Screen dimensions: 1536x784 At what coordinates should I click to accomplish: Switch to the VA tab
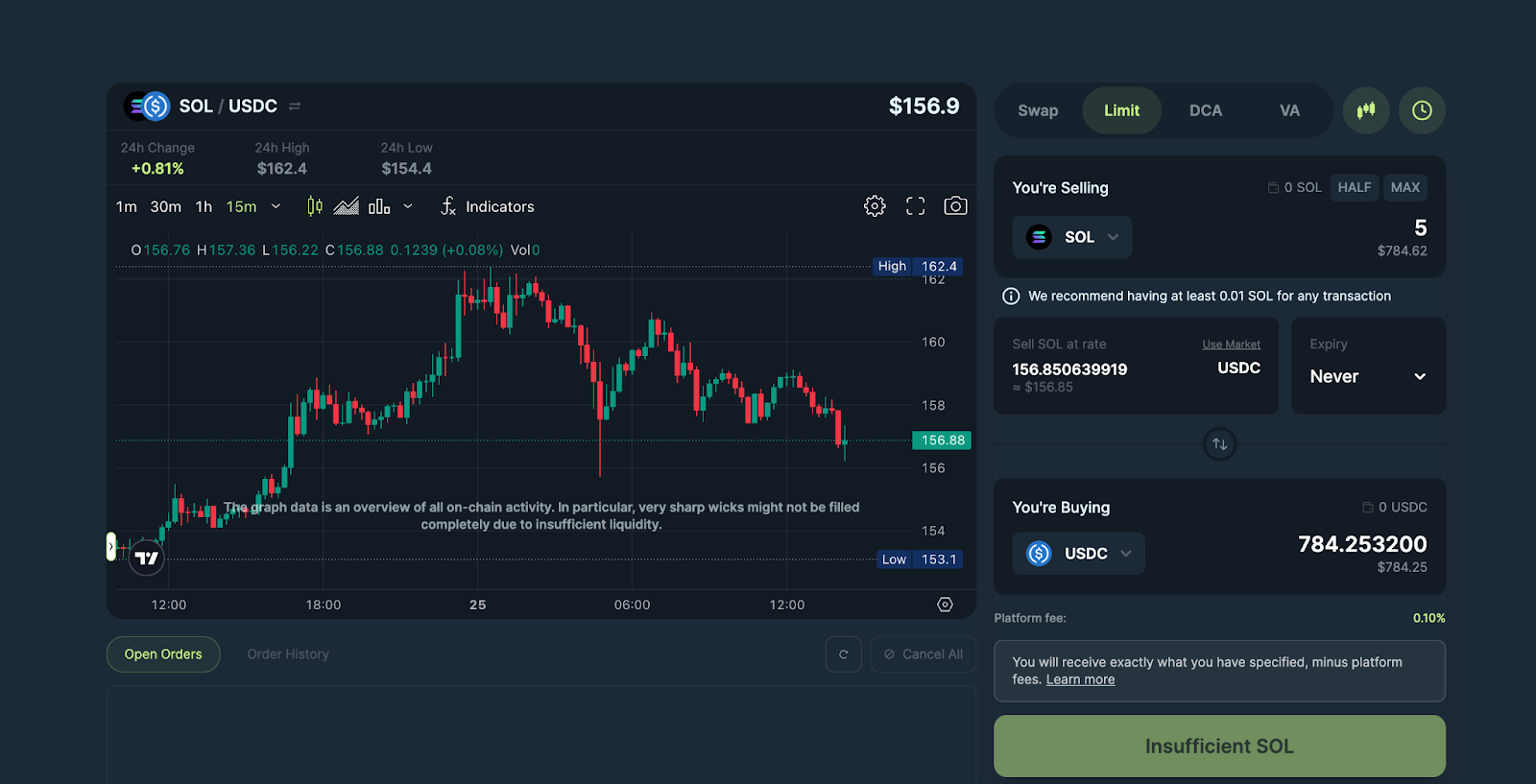pos(1289,110)
